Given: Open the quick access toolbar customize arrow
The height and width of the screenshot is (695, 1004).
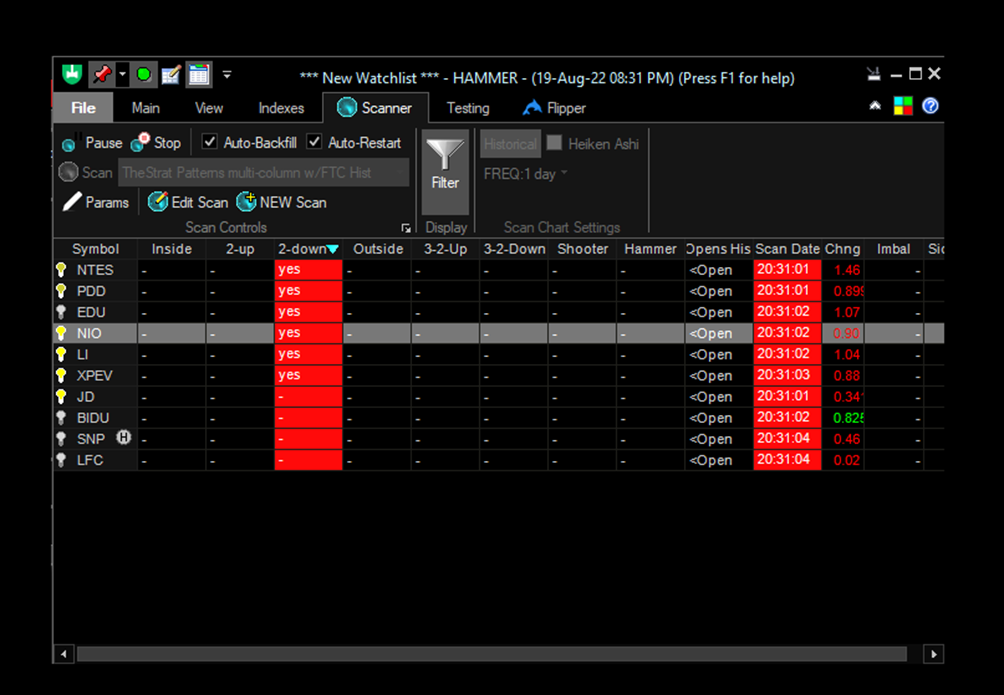Looking at the screenshot, I should [227, 75].
